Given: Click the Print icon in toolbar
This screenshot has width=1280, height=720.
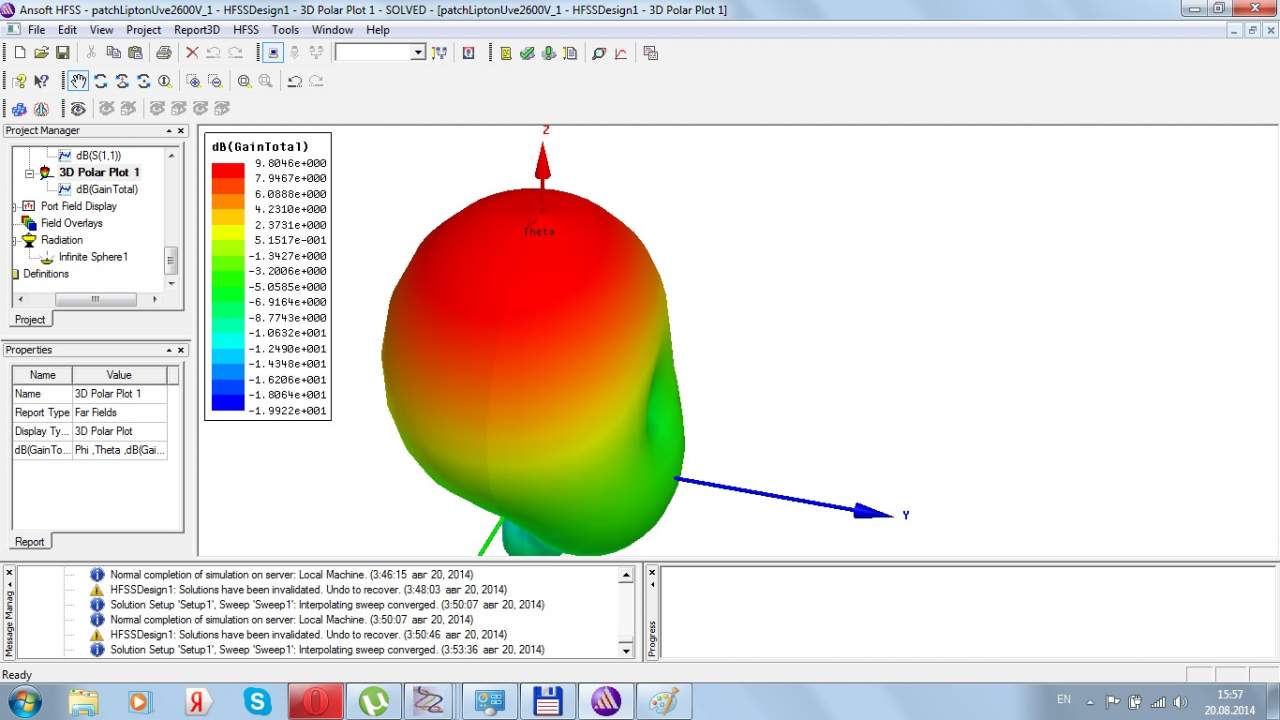Looking at the screenshot, I should pos(163,53).
